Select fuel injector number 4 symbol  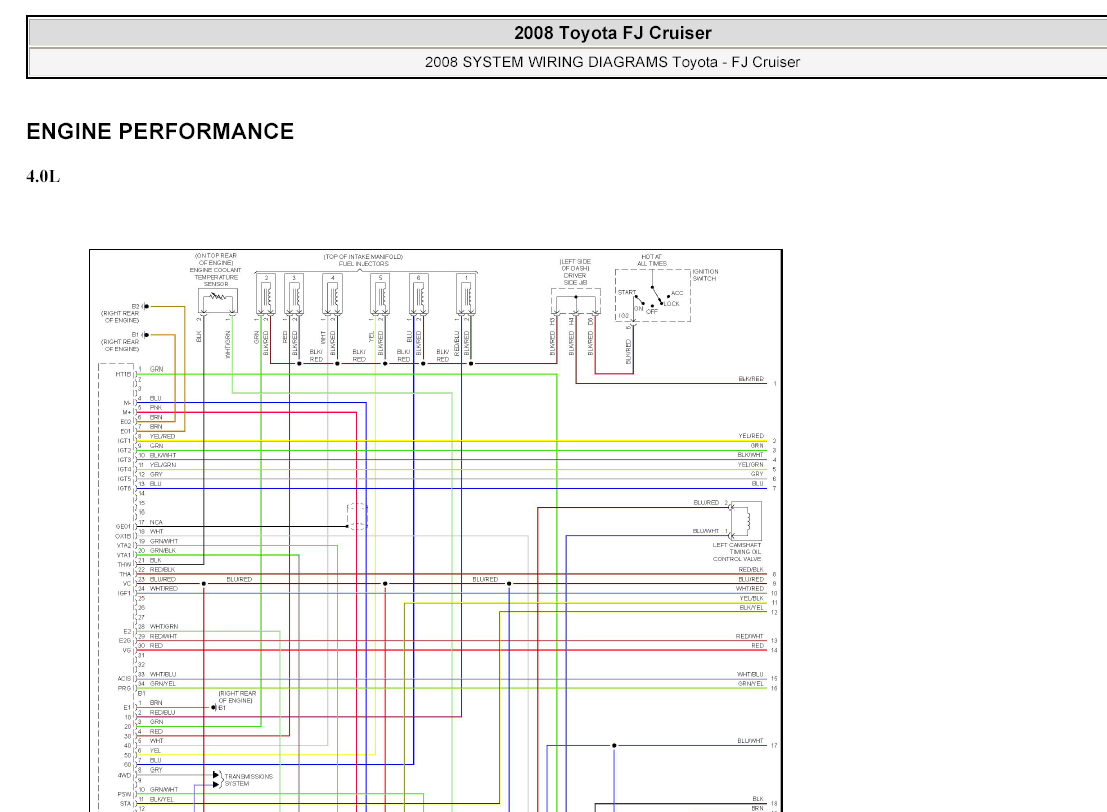point(333,294)
